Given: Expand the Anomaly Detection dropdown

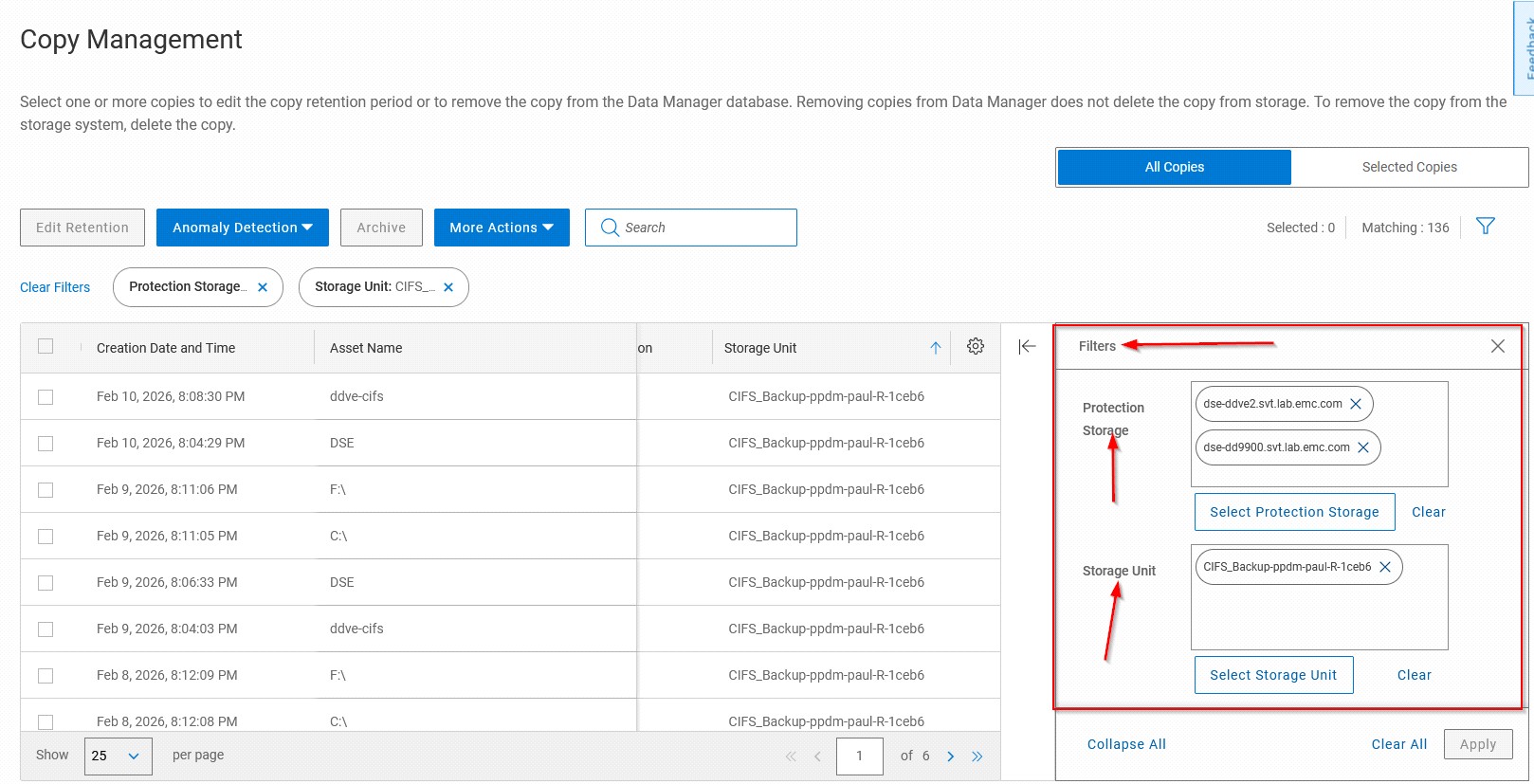Looking at the screenshot, I should coord(242,228).
